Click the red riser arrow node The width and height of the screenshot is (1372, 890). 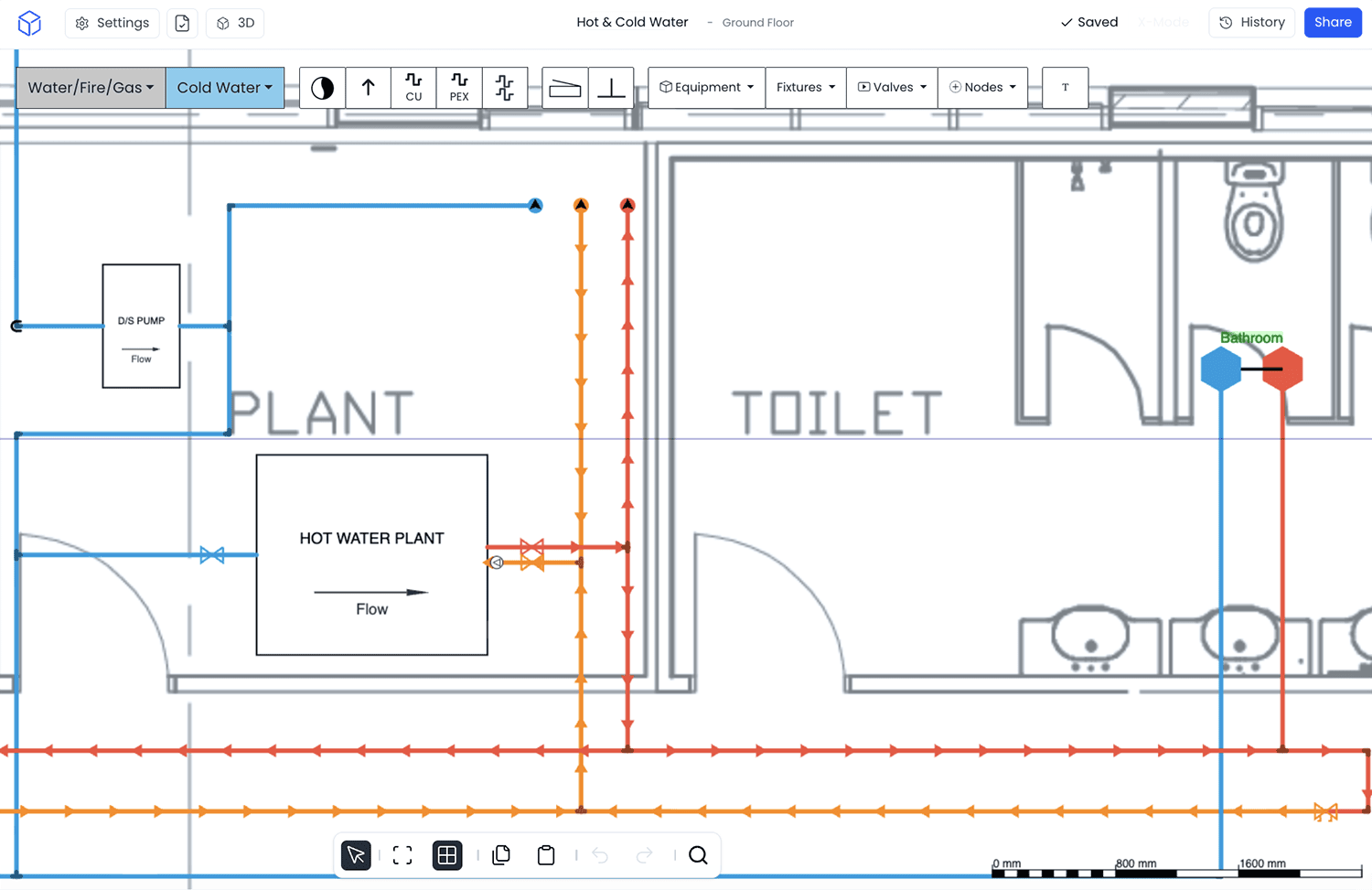click(627, 206)
